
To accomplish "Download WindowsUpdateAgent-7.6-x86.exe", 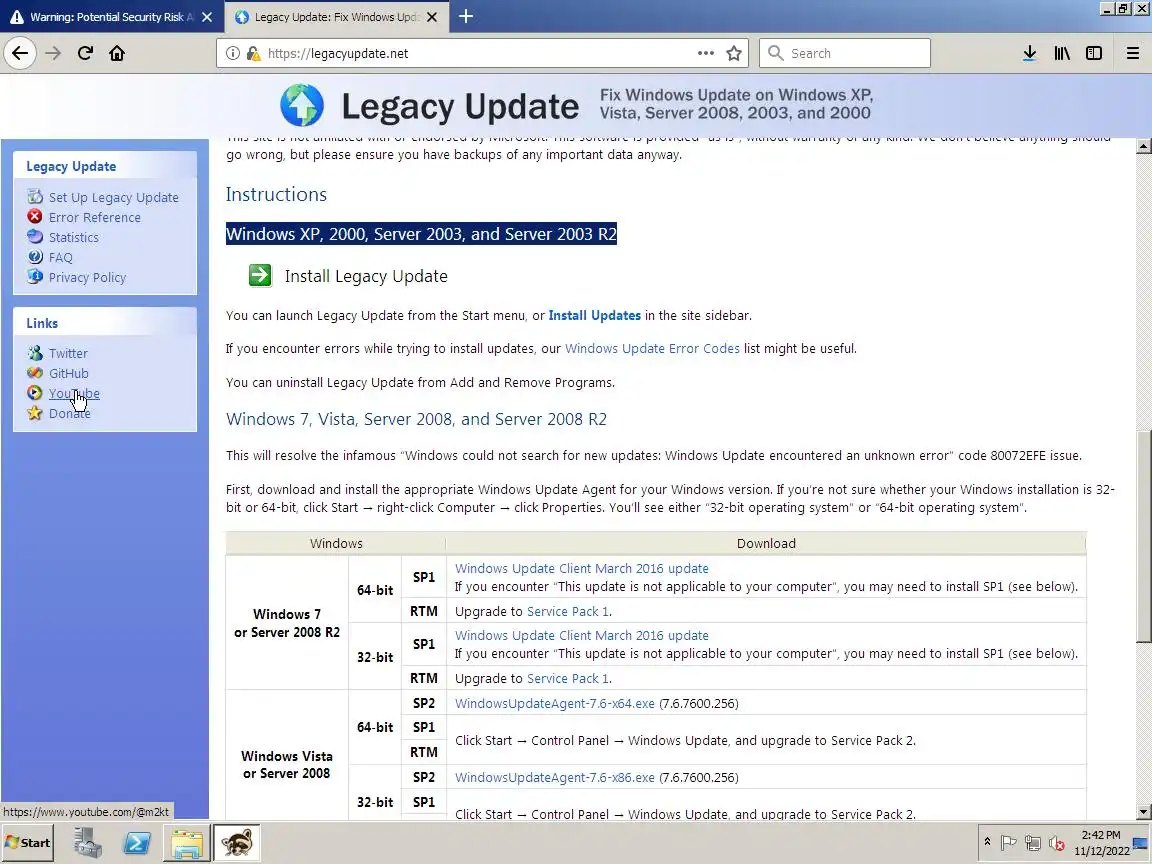I will point(554,777).
